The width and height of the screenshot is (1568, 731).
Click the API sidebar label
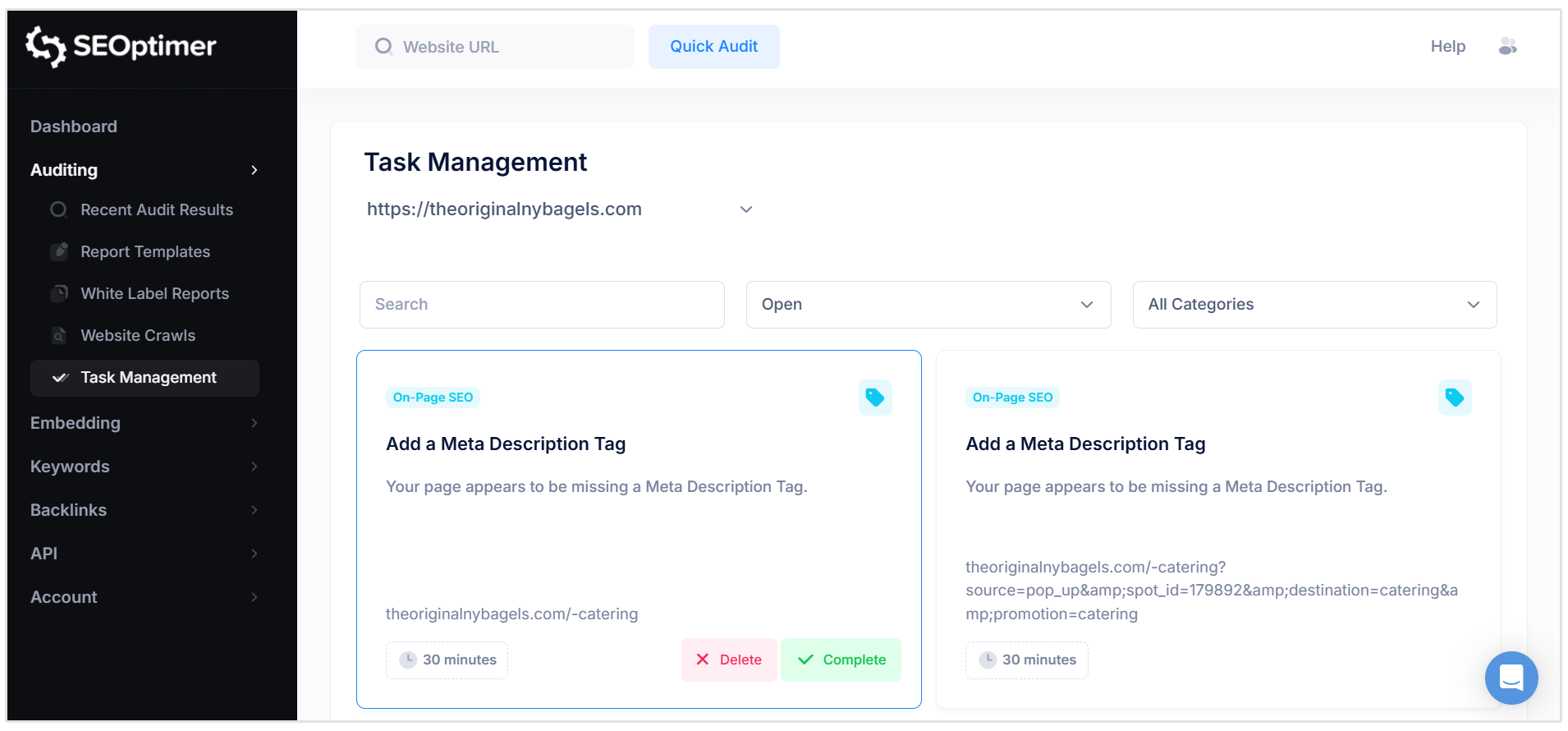point(44,554)
